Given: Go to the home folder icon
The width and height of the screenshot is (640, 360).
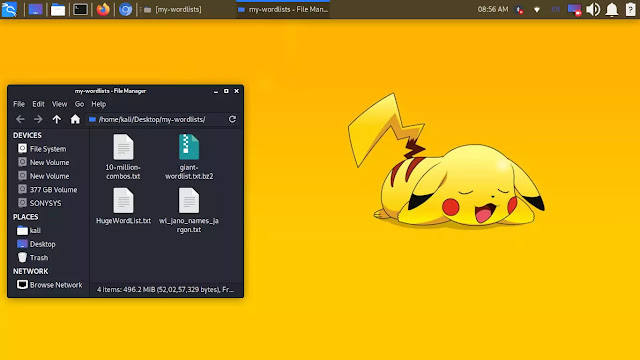Looking at the screenshot, I should (x=75, y=119).
